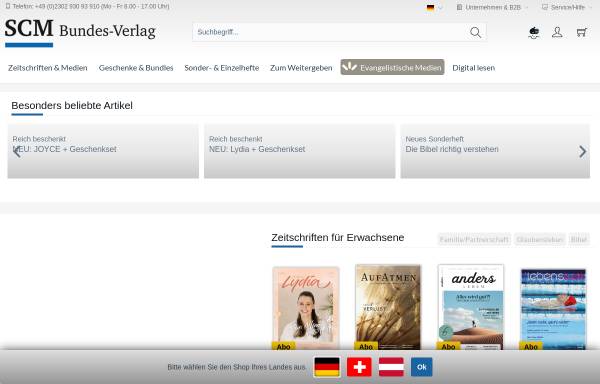Open the anders Leben magazine cover
This screenshot has height=384, width=600.
pyautogui.click(x=471, y=307)
